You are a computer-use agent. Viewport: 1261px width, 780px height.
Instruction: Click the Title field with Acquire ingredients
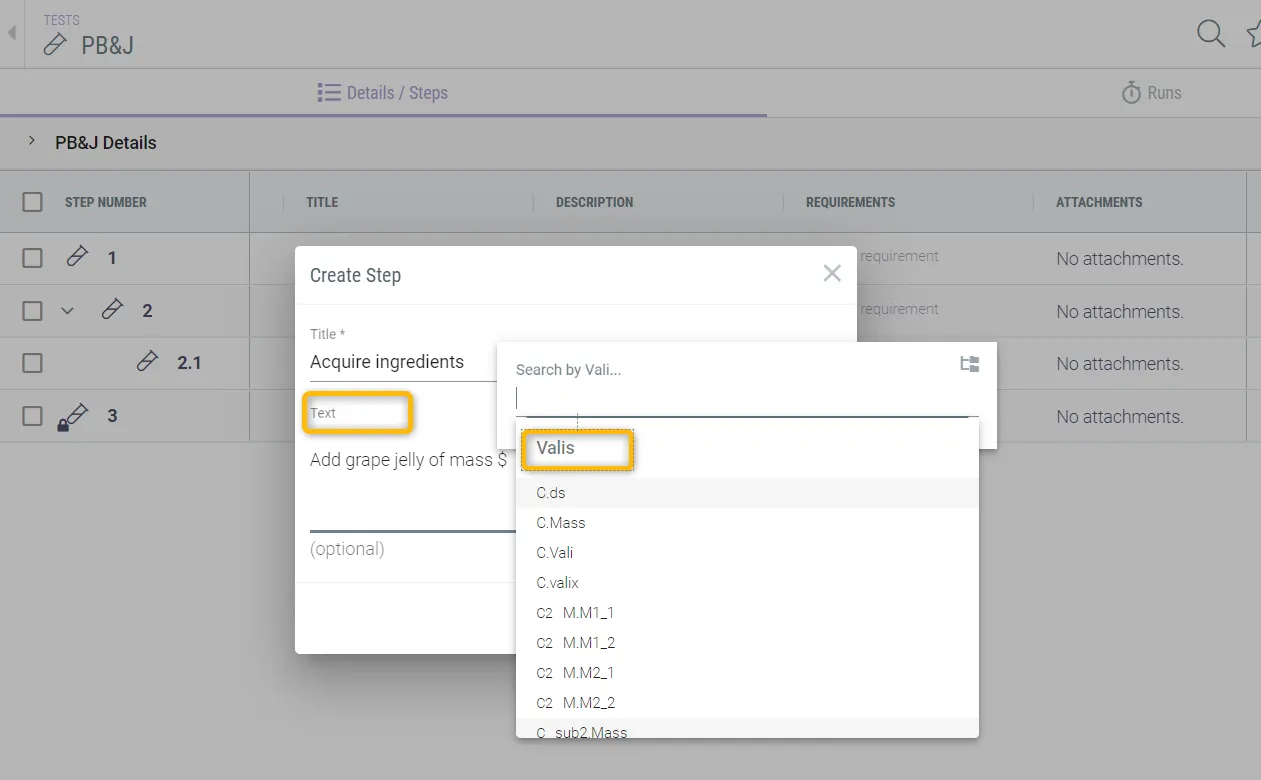point(400,362)
